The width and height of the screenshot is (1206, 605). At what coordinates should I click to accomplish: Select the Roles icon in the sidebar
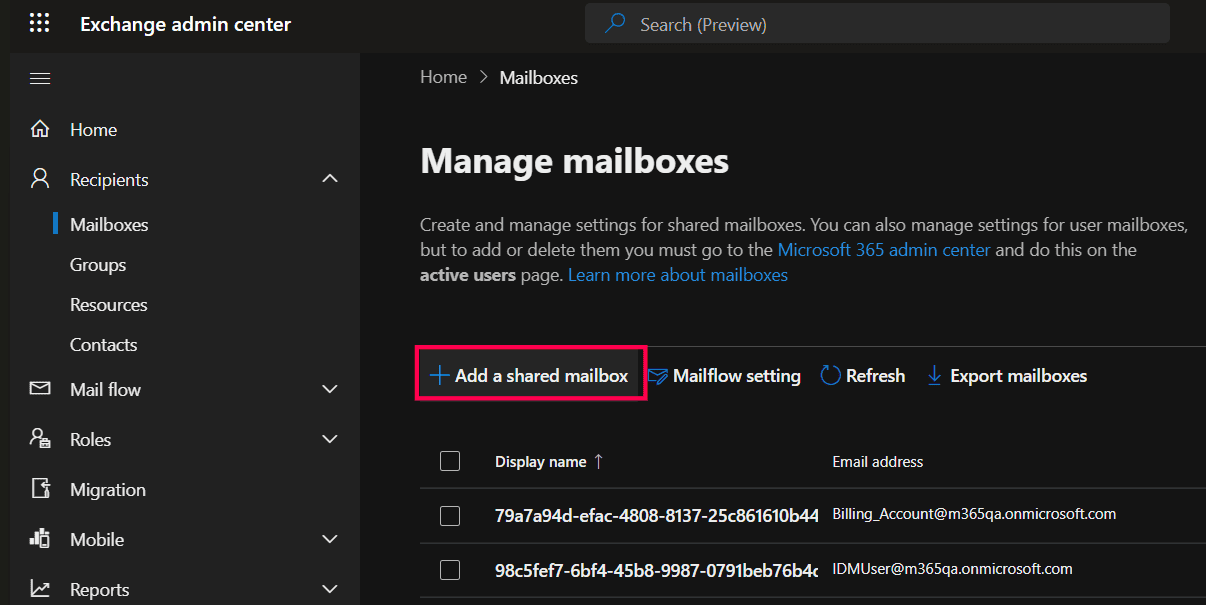coord(40,439)
